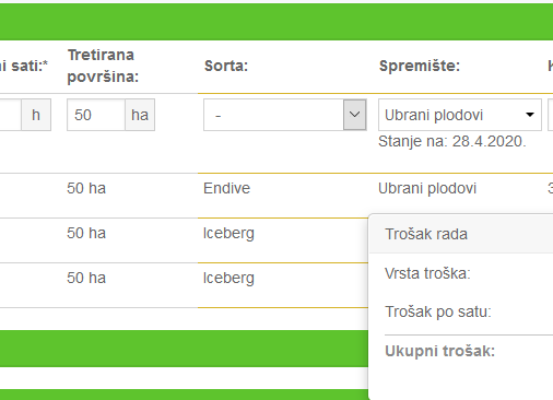Screen dimensions: 553x400
Task: Click the Spremište column header
Action: click(x=419, y=66)
